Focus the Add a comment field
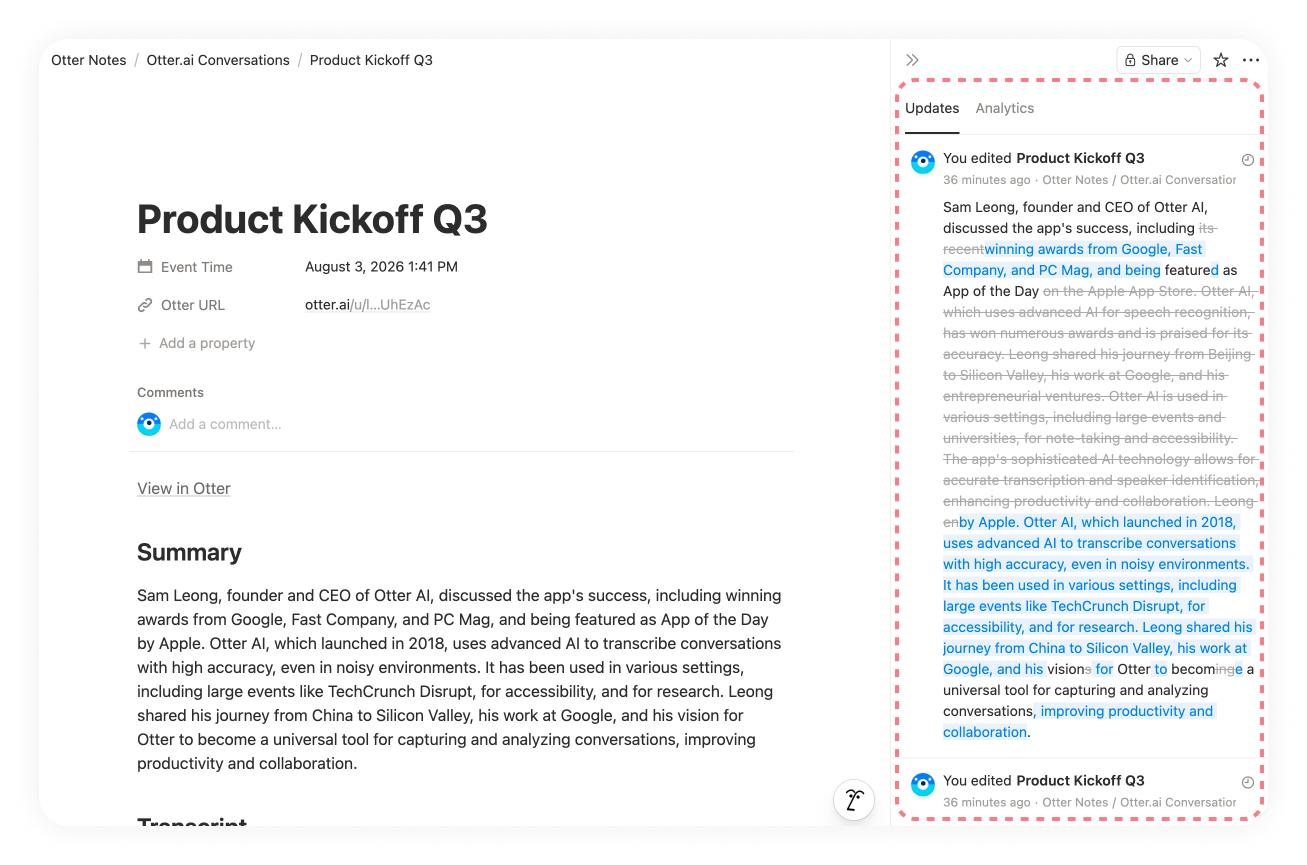 (x=225, y=424)
